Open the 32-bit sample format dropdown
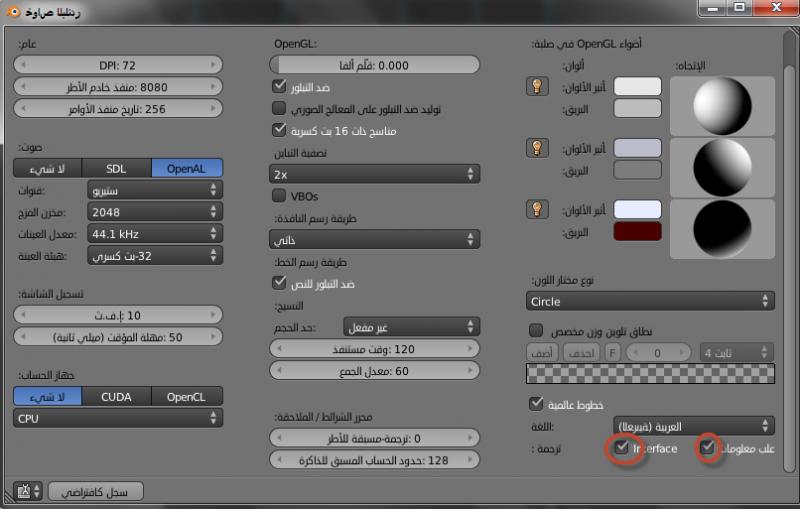 pos(155,256)
